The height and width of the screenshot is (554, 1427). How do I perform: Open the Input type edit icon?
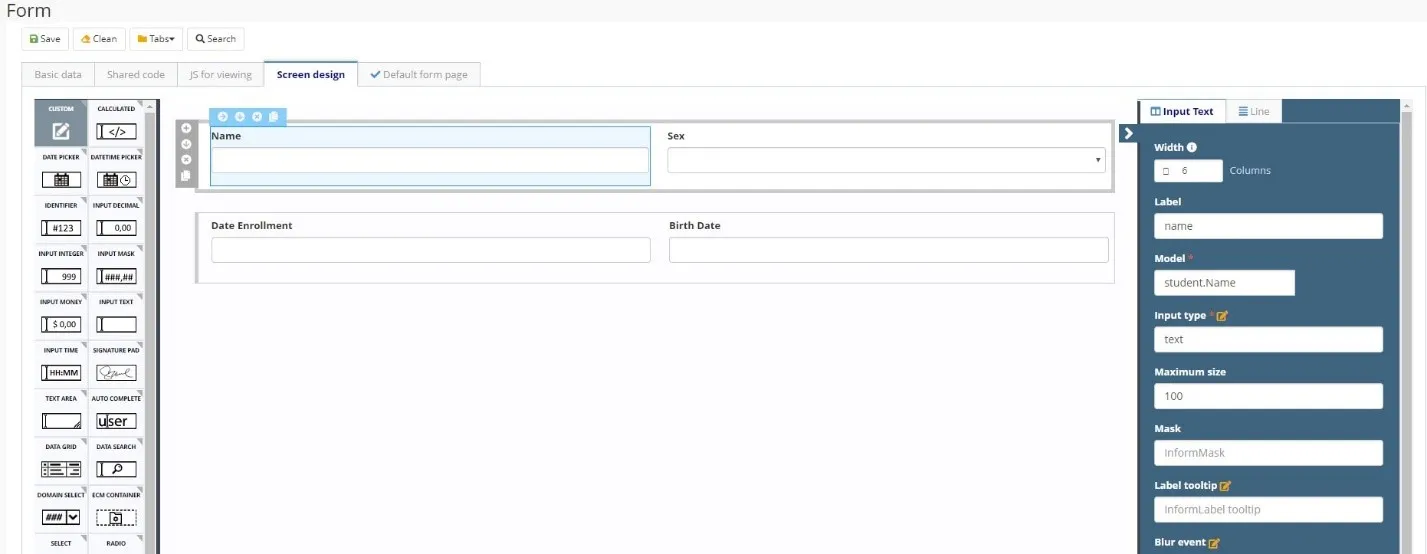pyautogui.click(x=1222, y=316)
